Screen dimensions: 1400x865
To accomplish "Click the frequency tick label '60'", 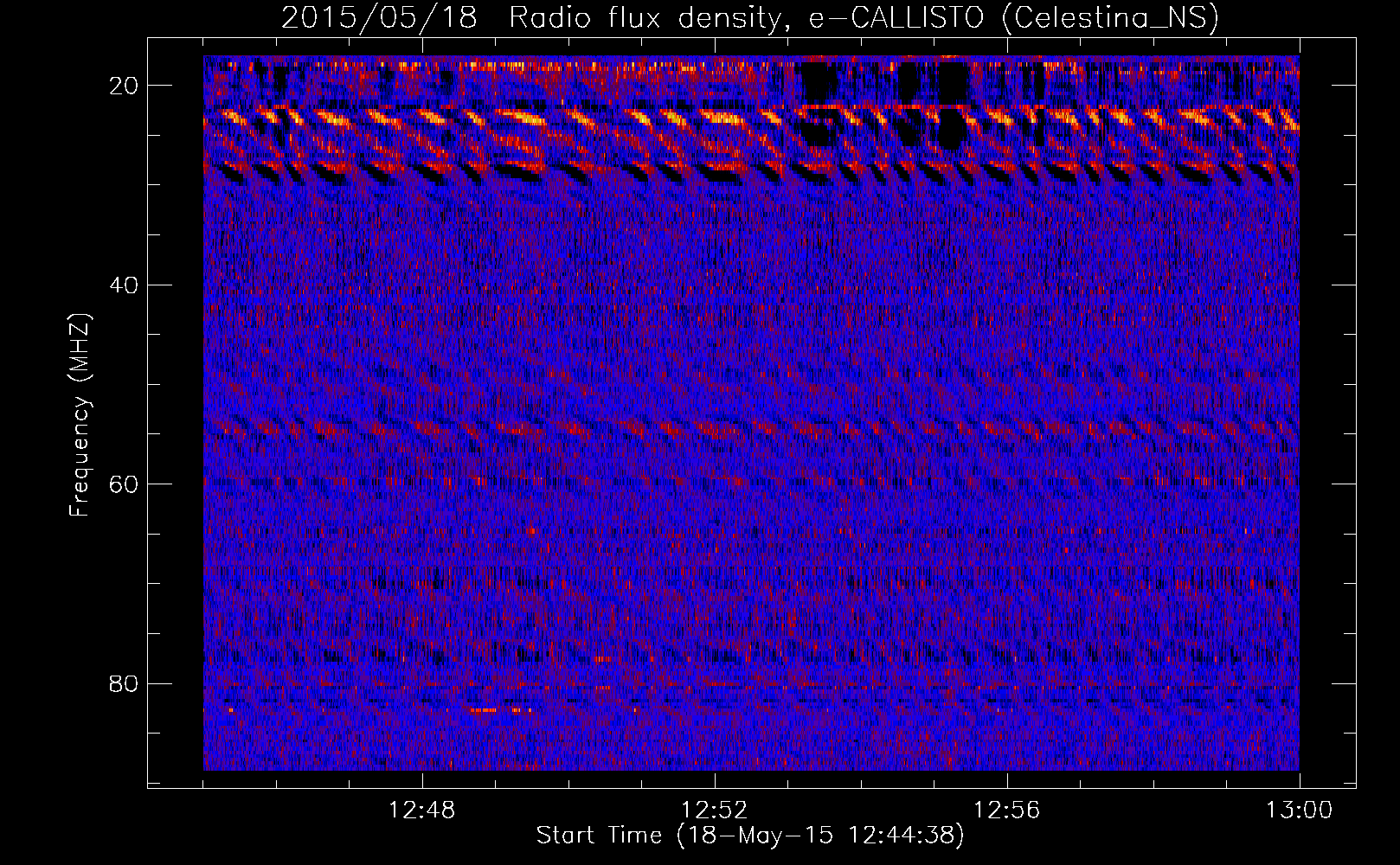I will pos(125,484).
